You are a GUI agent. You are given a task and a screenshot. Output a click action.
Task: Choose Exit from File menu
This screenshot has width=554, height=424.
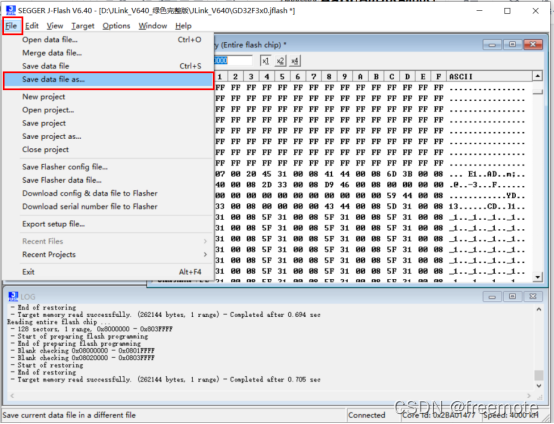[108, 272]
